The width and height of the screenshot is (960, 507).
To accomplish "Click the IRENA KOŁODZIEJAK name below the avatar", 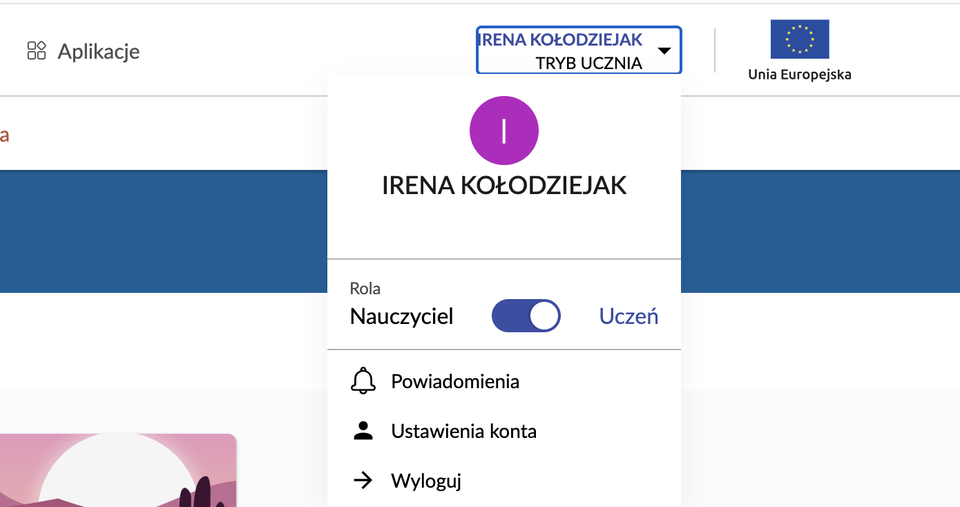I will click(x=504, y=185).
